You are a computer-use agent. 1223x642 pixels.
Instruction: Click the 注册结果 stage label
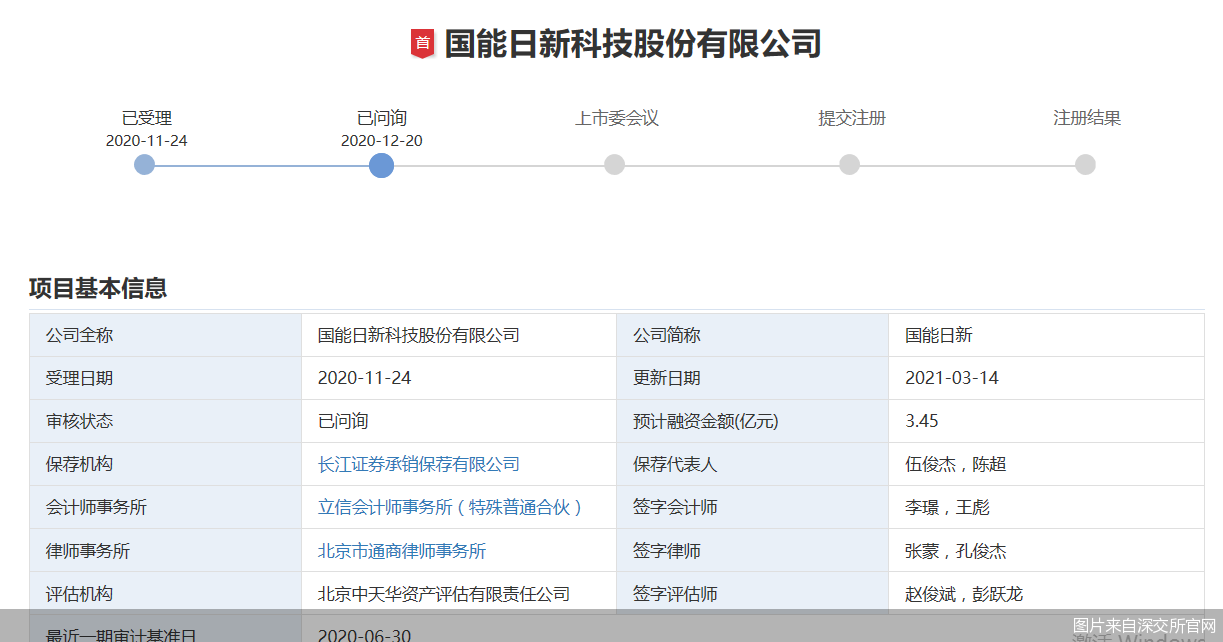1087,118
